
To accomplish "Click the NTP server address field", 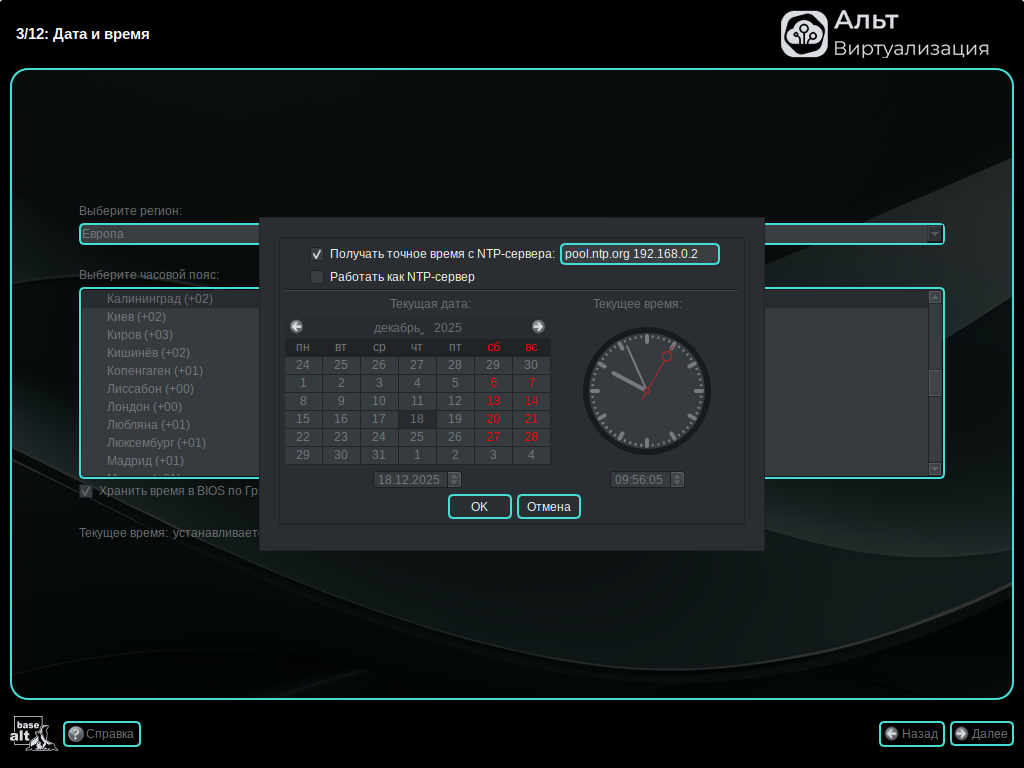I will pos(639,254).
